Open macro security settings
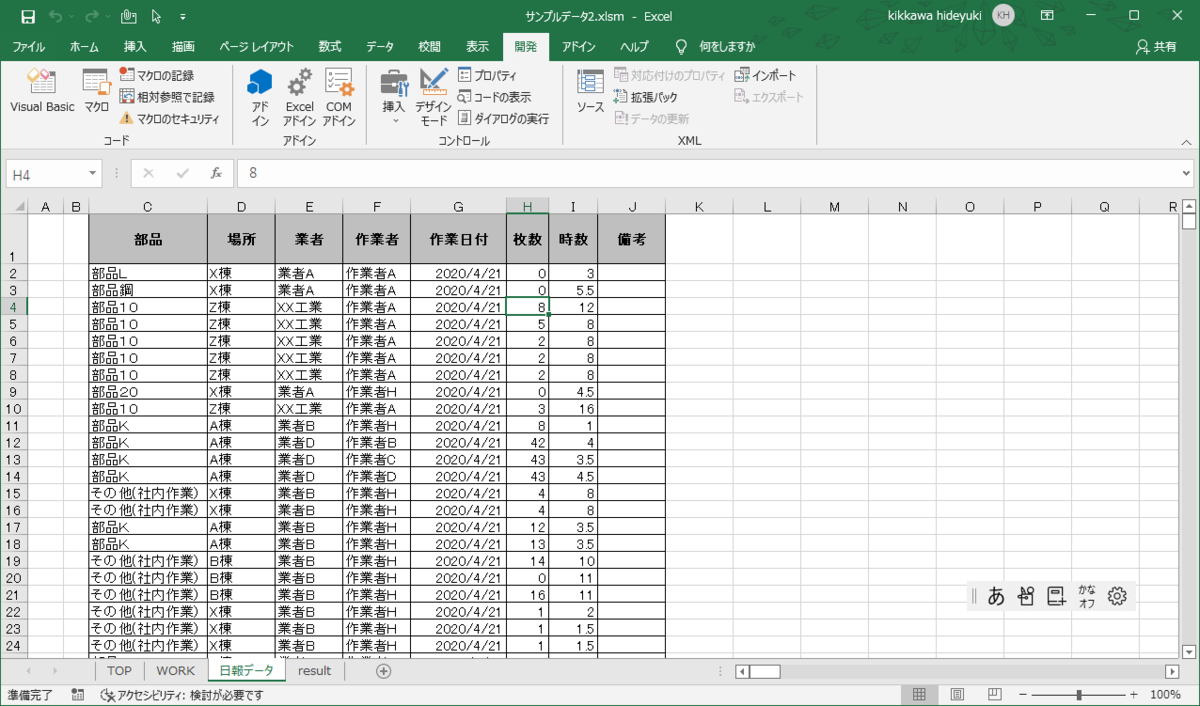The width and height of the screenshot is (1200, 706). (169, 118)
